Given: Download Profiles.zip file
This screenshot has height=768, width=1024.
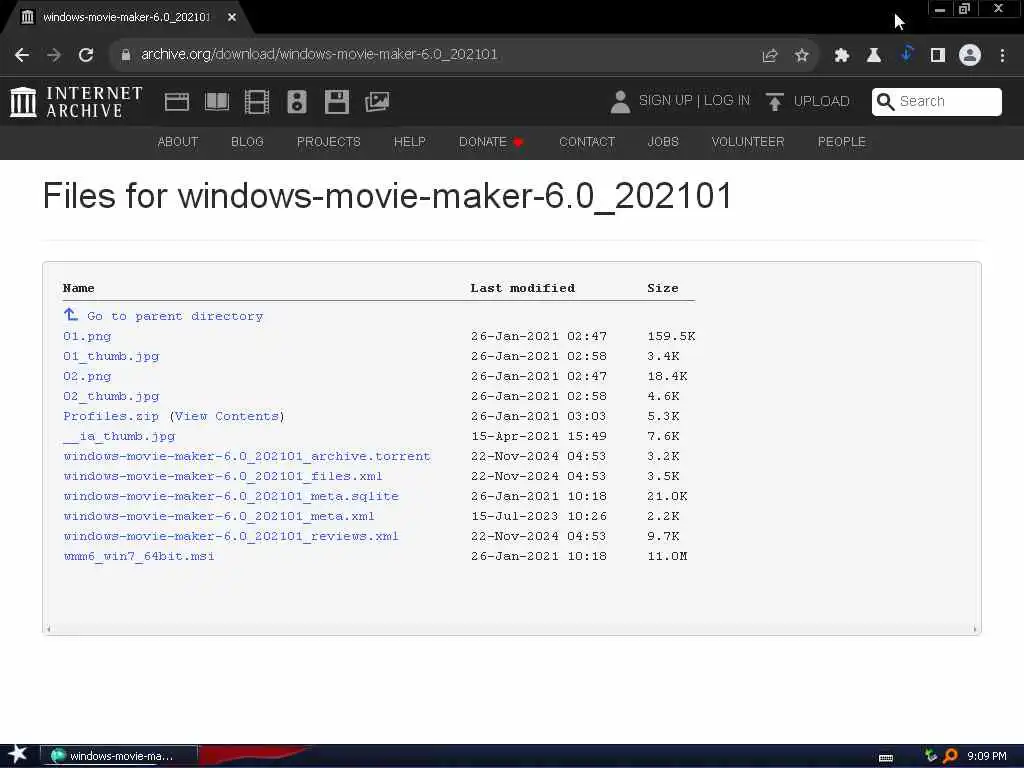Looking at the screenshot, I should tap(111, 416).
